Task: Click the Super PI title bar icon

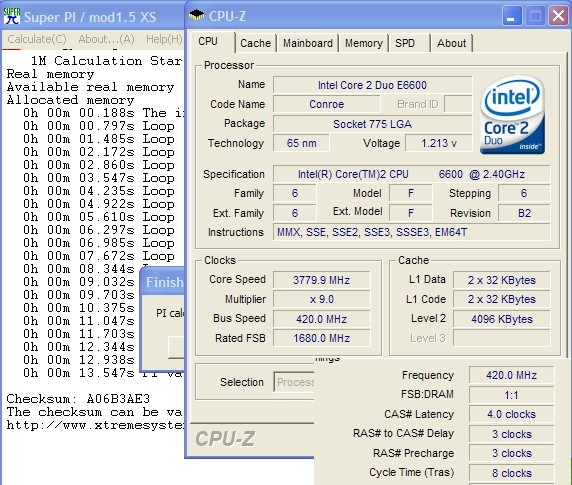Action: pos(11,16)
